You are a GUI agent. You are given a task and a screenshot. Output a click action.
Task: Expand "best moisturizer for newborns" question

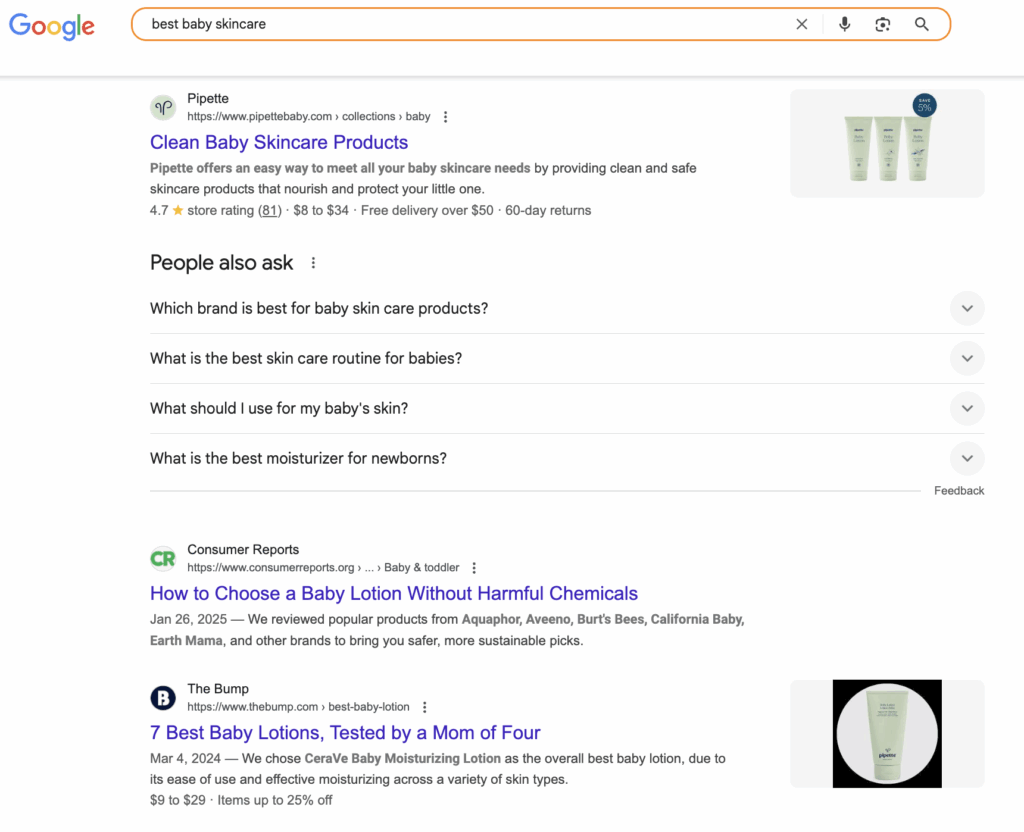click(966, 458)
